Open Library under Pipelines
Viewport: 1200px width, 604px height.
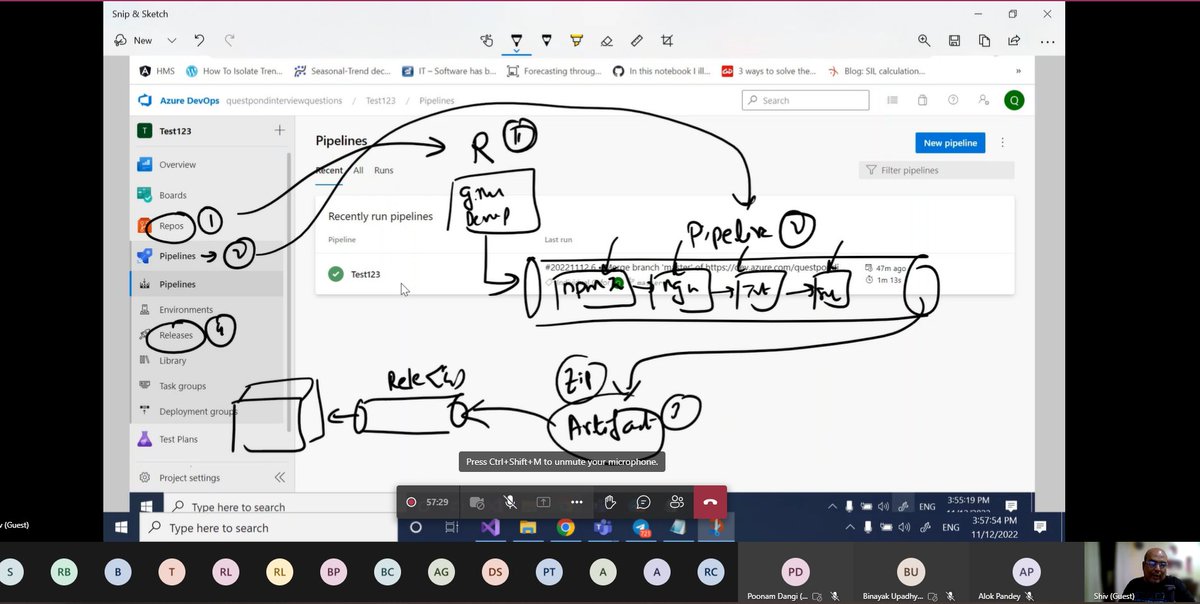tap(173, 361)
